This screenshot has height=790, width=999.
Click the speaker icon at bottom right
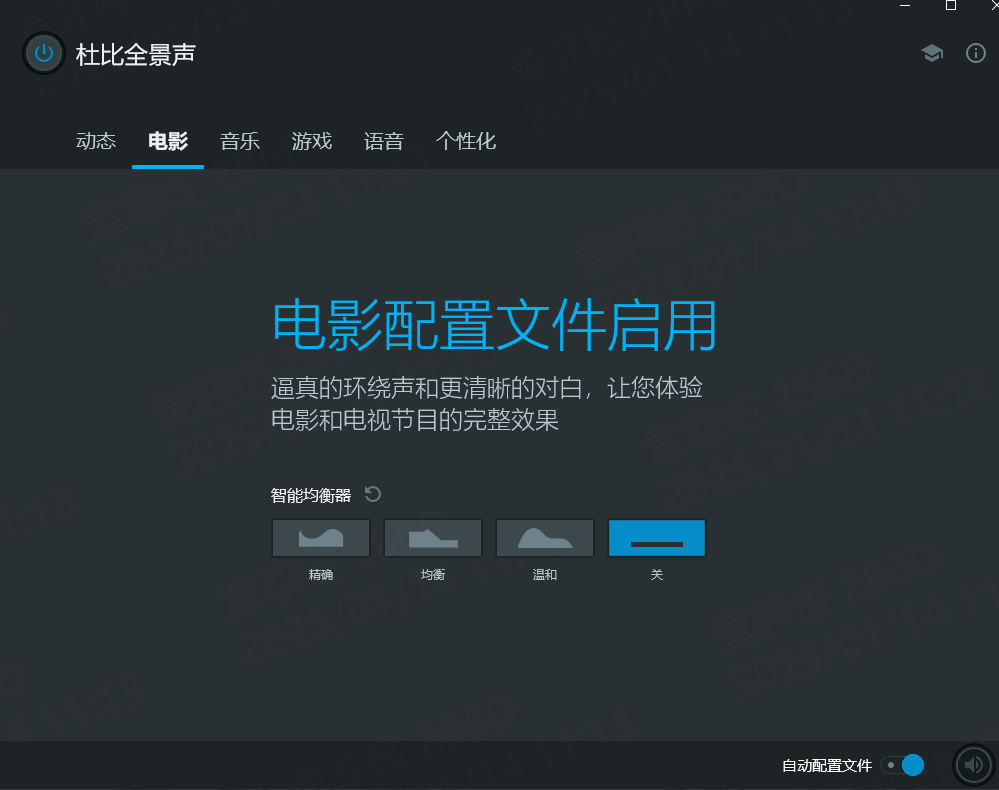[973, 766]
